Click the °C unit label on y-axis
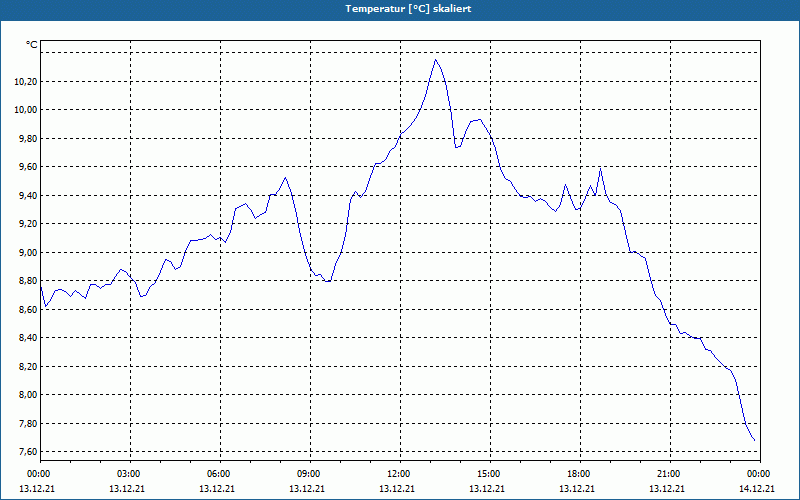This screenshot has height=500, width=800. [32, 45]
